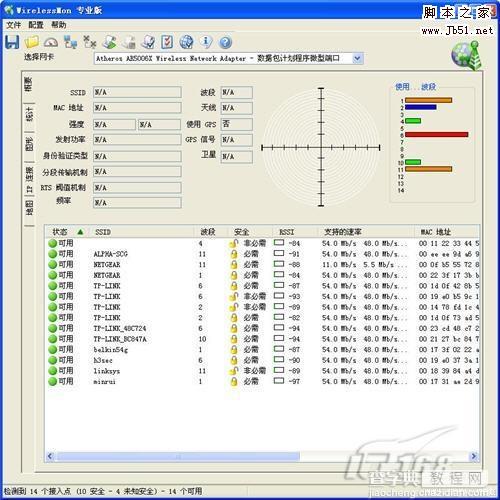Sort by the SSID column header
This screenshot has width=500, height=500.
pyautogui.click(x=141, y=232)
